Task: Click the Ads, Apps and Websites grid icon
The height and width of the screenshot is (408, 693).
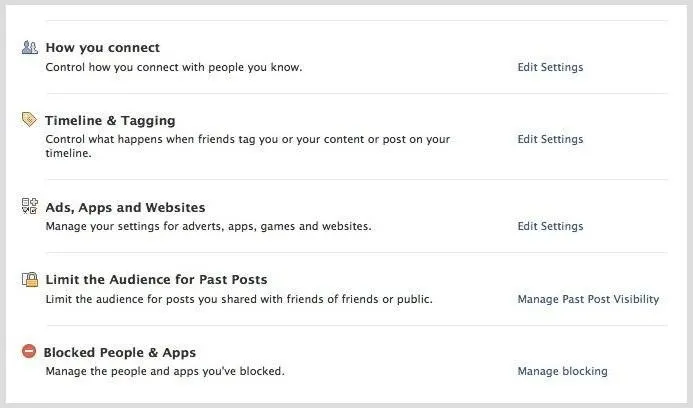Action: pyautogui.click(x=30, y=206)
